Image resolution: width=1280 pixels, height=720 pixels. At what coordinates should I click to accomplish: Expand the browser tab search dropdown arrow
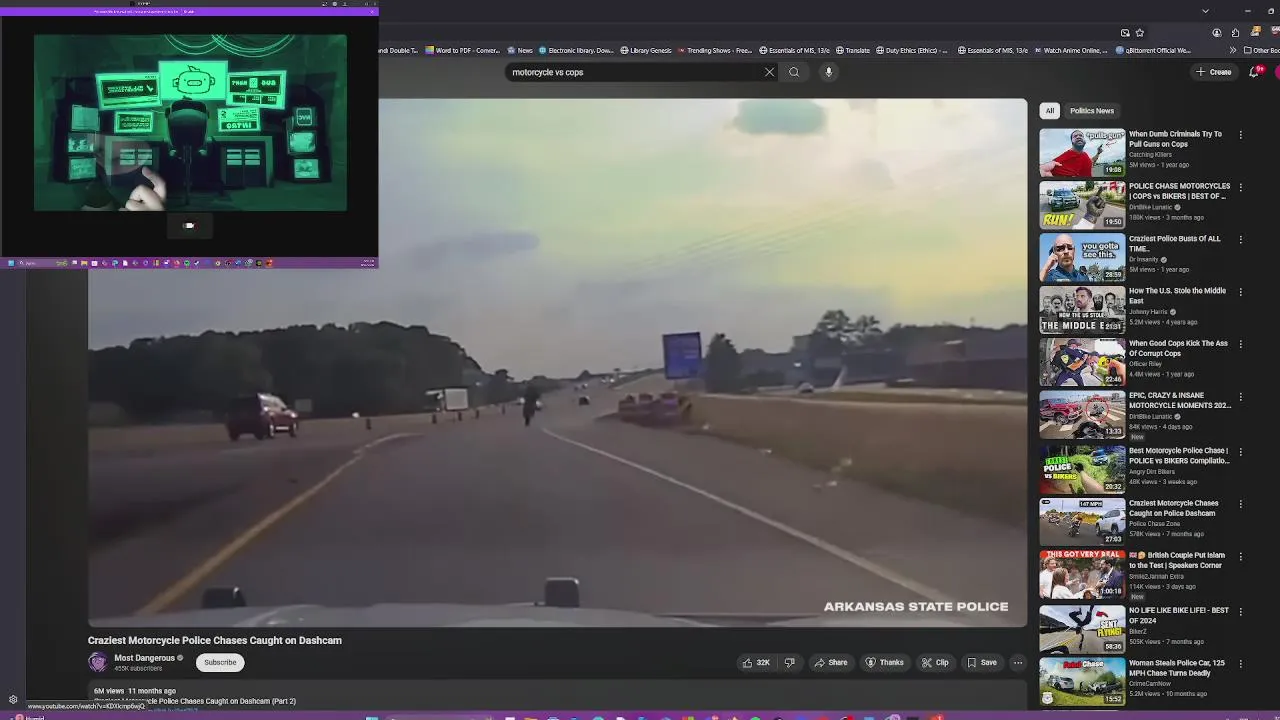[x=1205, y=11]
